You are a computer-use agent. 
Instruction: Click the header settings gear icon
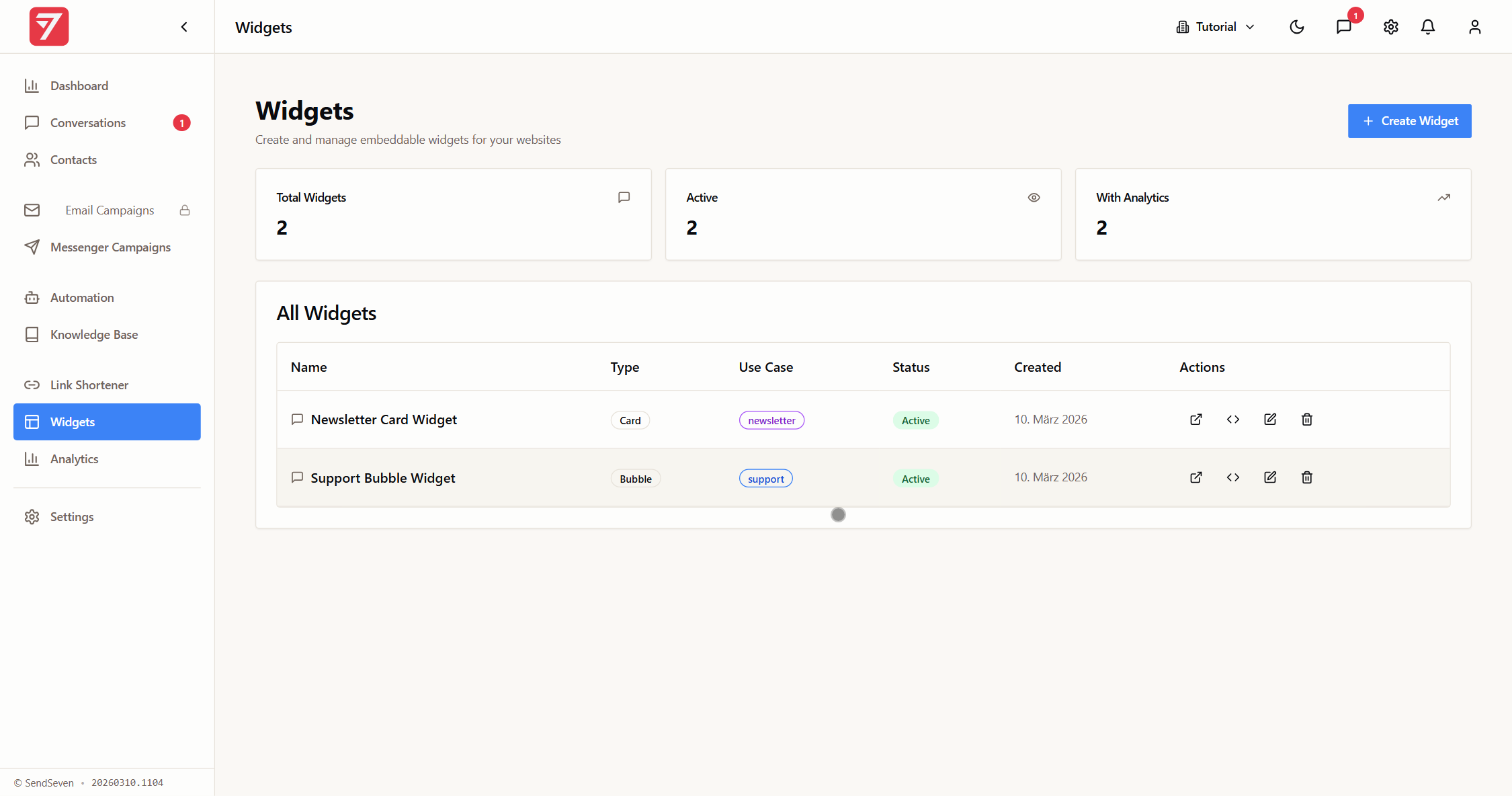(x=1391, y=27)
